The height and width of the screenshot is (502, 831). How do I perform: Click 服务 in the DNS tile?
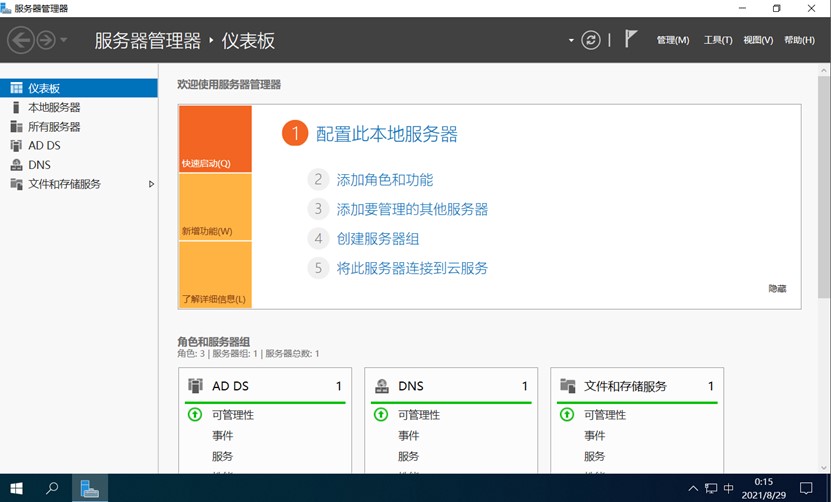pyautogui.click(x=409, y=456)
